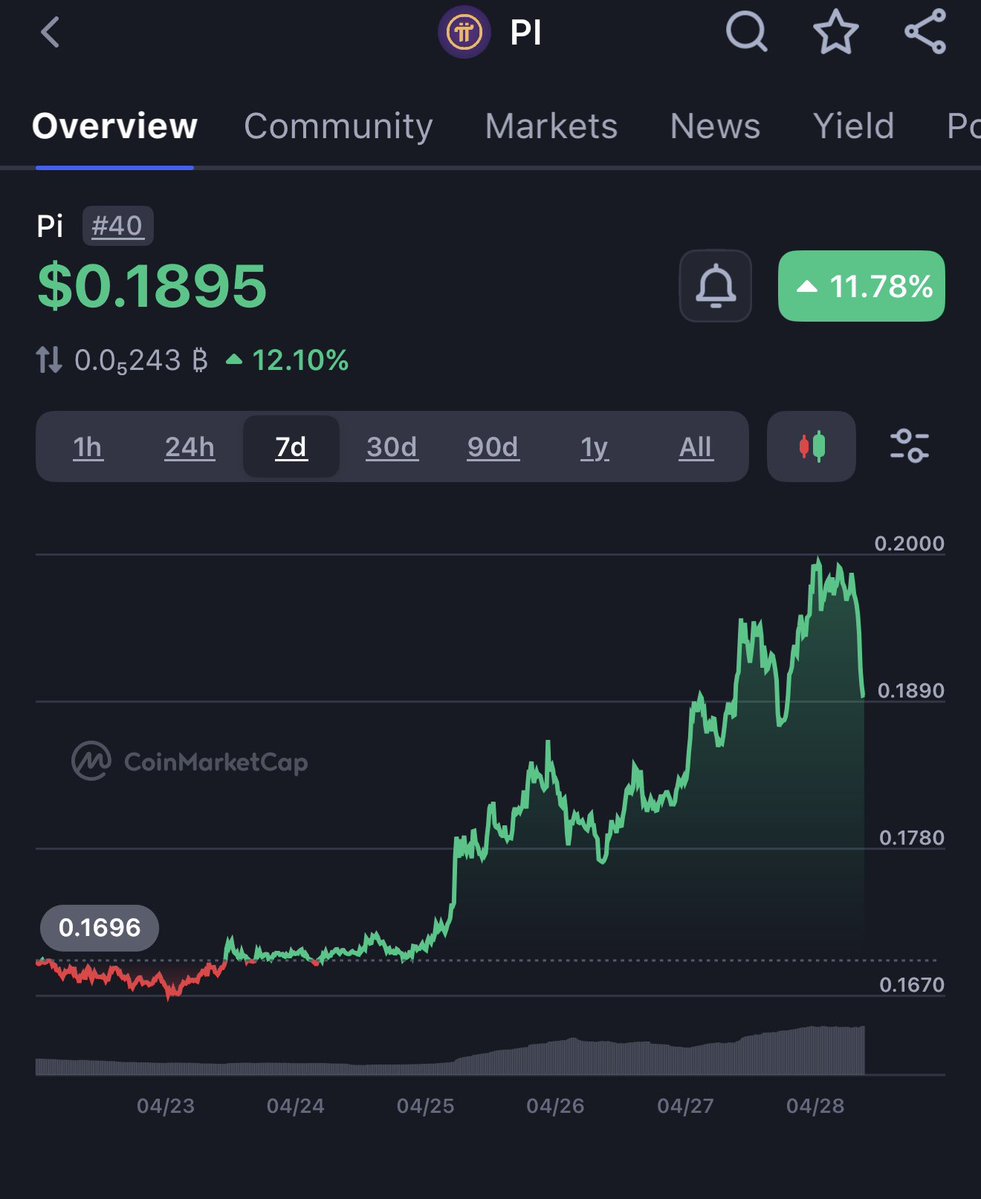981x1199 pixels.
Task: Go to the News tab
Action: click(x=715, y=126)
